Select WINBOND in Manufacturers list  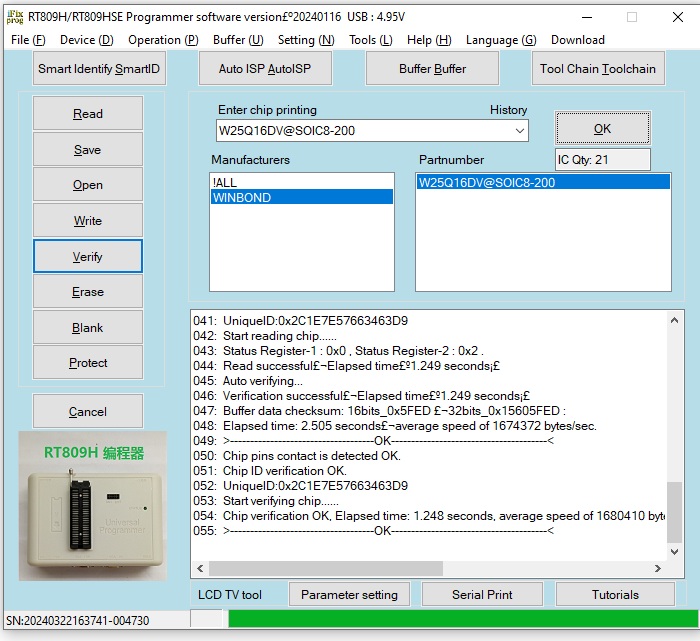click(x=302, y=197)
